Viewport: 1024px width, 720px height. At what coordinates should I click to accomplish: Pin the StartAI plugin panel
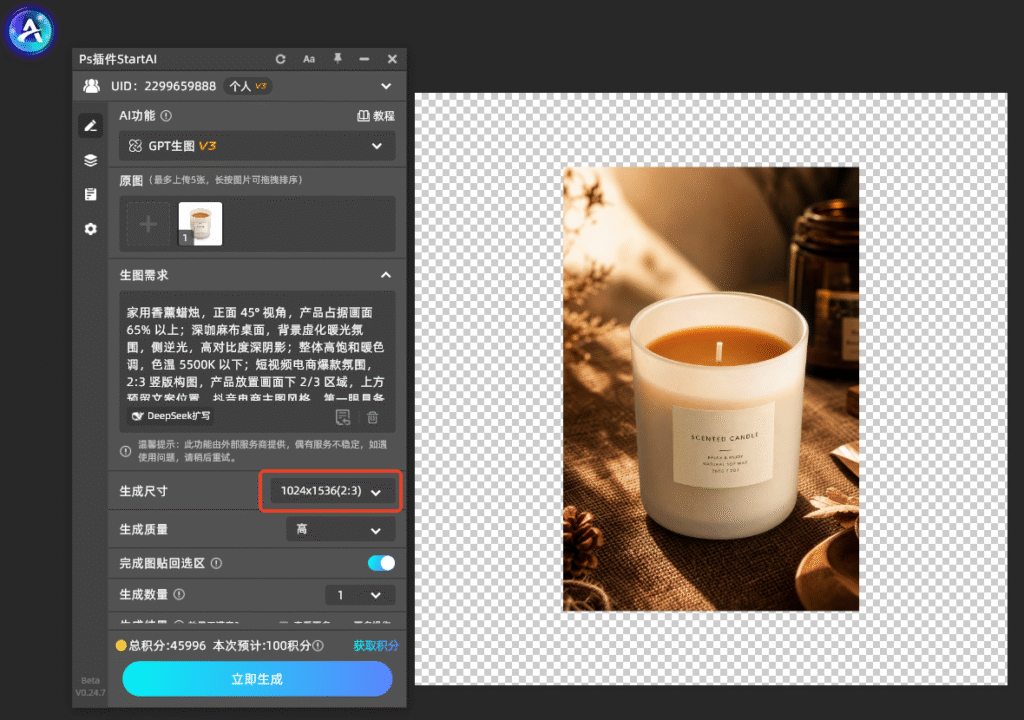click(338, 59)
